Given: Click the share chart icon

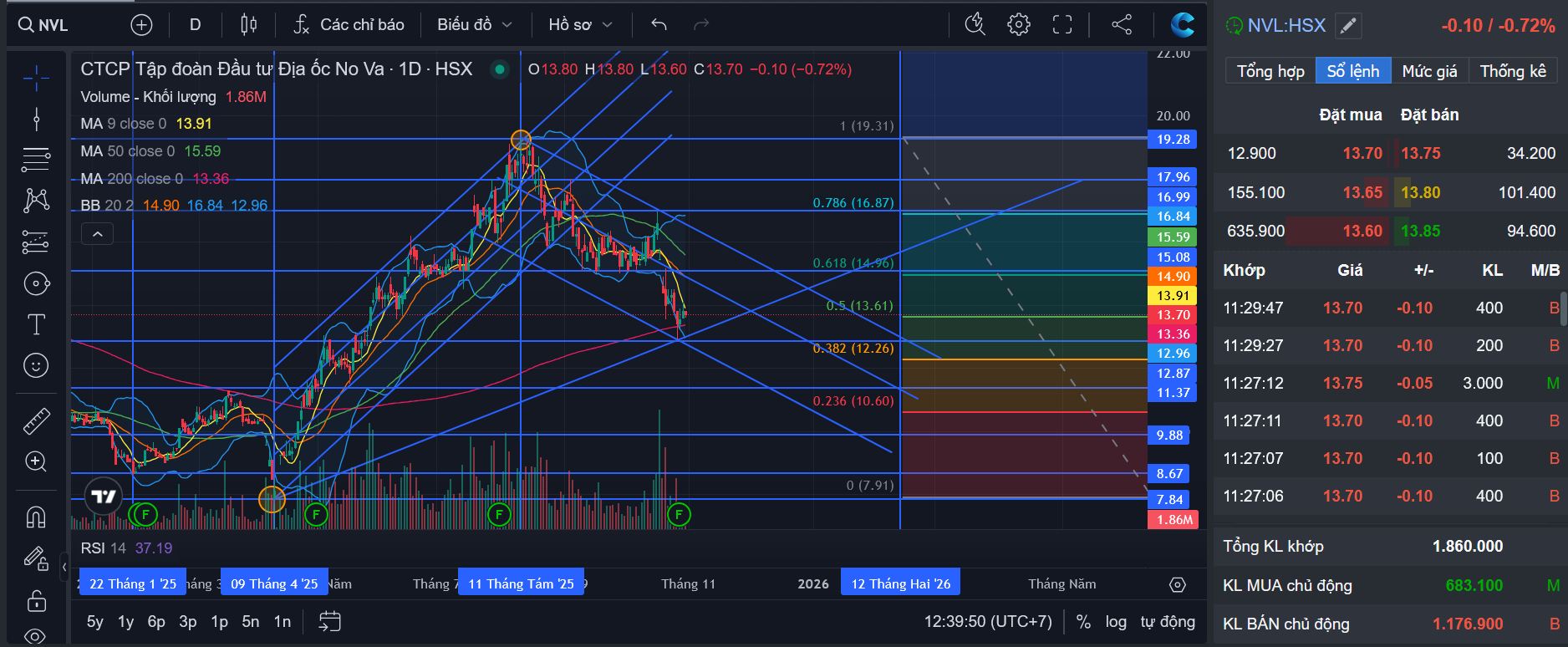Looking at the screenshot, I should (1122, 25).
